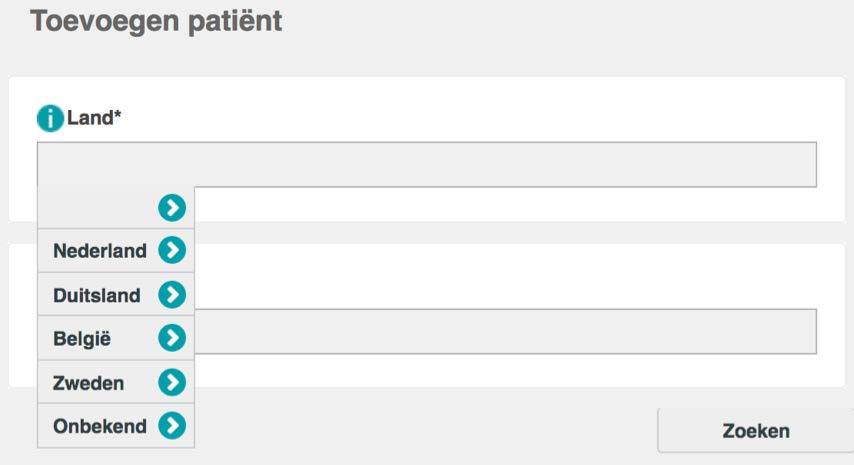This screenshot has height=465, width=854.
Task: Choose Duitsland in the dropdown list
Action: (115, 295)
